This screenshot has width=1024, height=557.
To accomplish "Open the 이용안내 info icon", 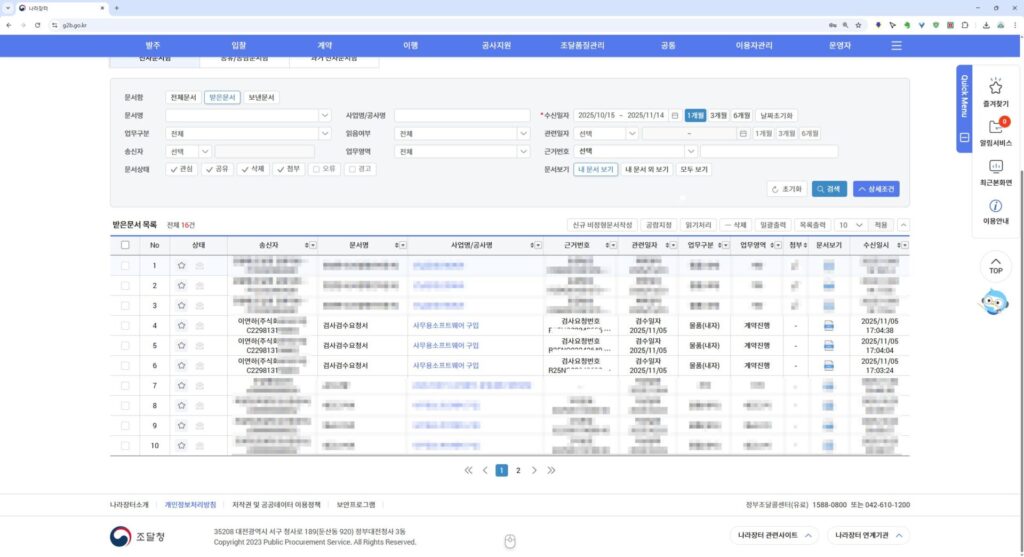I will (995, 206).
